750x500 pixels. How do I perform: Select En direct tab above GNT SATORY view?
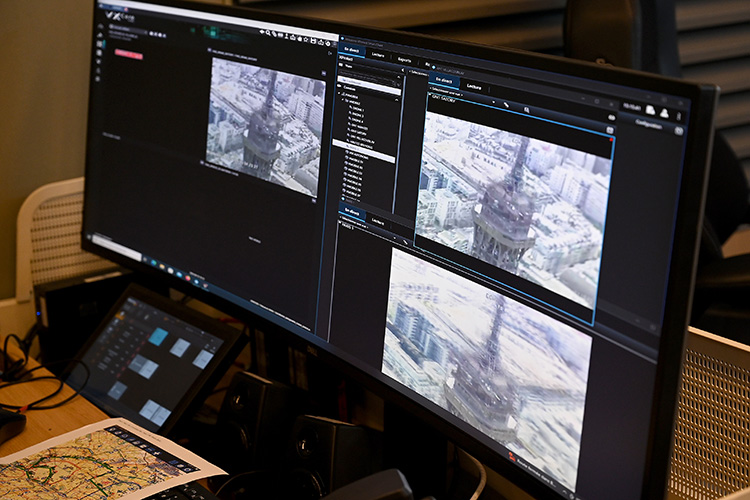pyautogui.click(x=444, y=80)
